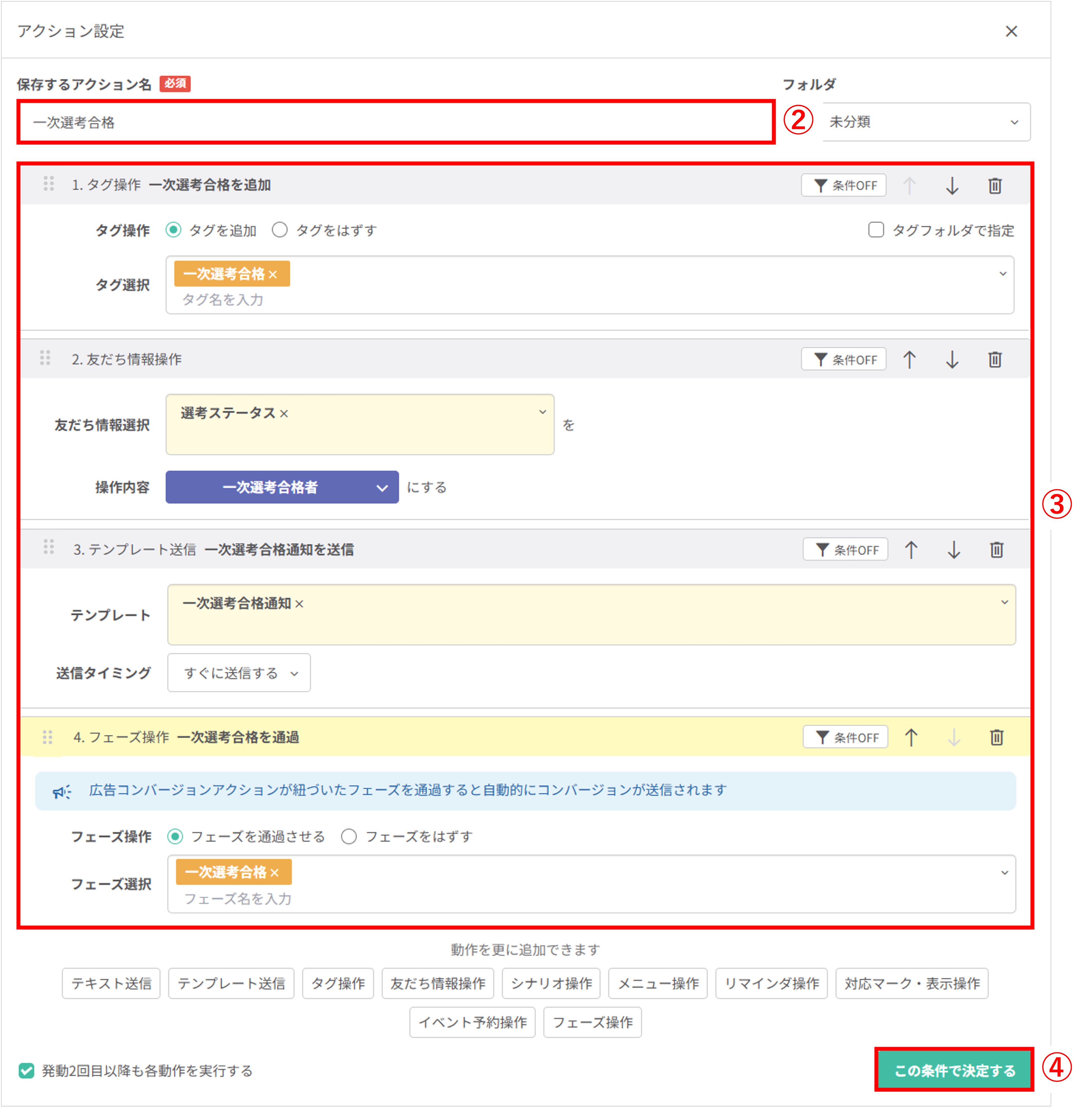Click the action name input field
Image resolution: width=1092 pixels, height=1107 pixels.
395,122
